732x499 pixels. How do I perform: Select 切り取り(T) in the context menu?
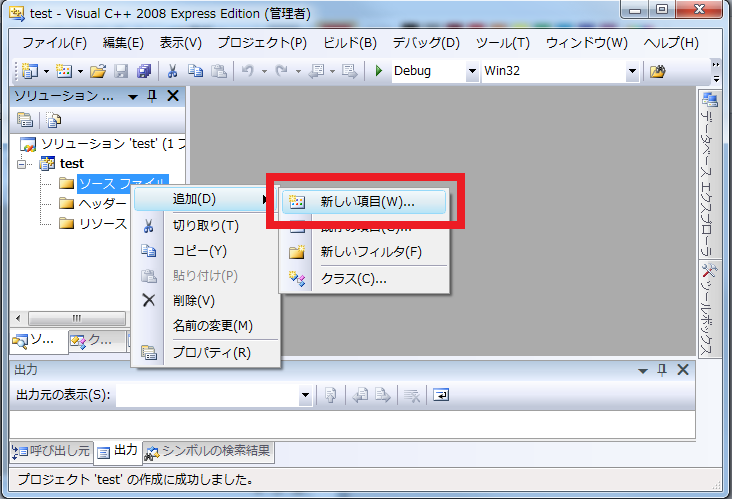click(205, 226)
